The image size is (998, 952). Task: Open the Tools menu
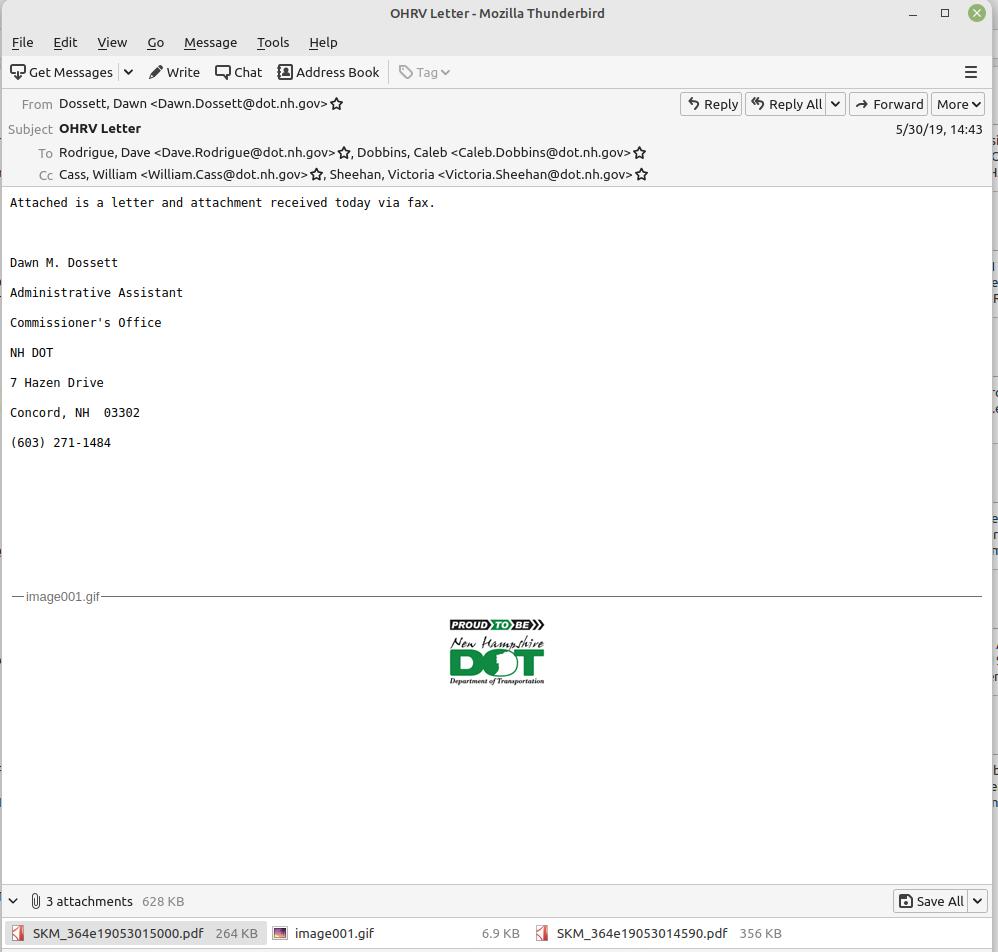(273, 42)
